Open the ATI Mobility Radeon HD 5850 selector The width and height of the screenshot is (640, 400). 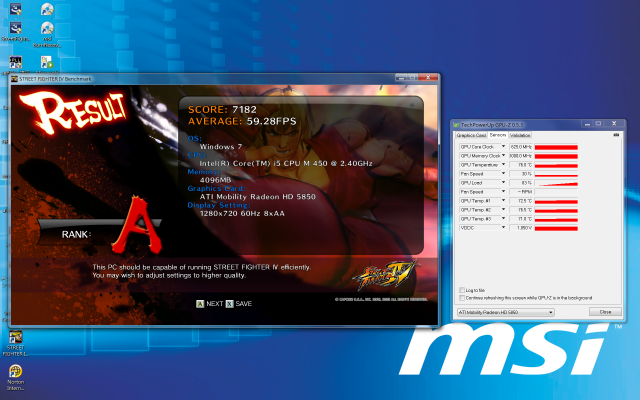coord(506,312)
